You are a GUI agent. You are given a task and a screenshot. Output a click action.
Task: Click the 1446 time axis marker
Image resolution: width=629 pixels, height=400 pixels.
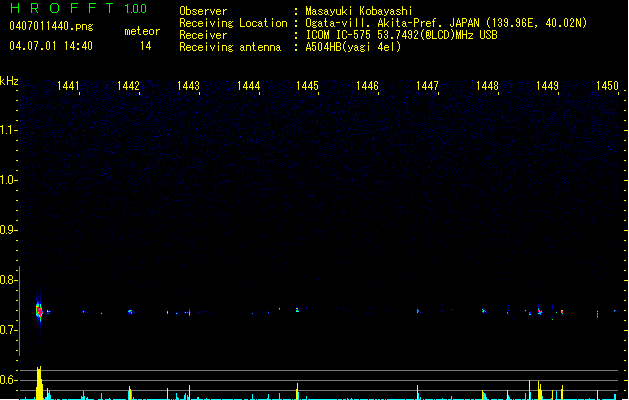coord(367,86)
